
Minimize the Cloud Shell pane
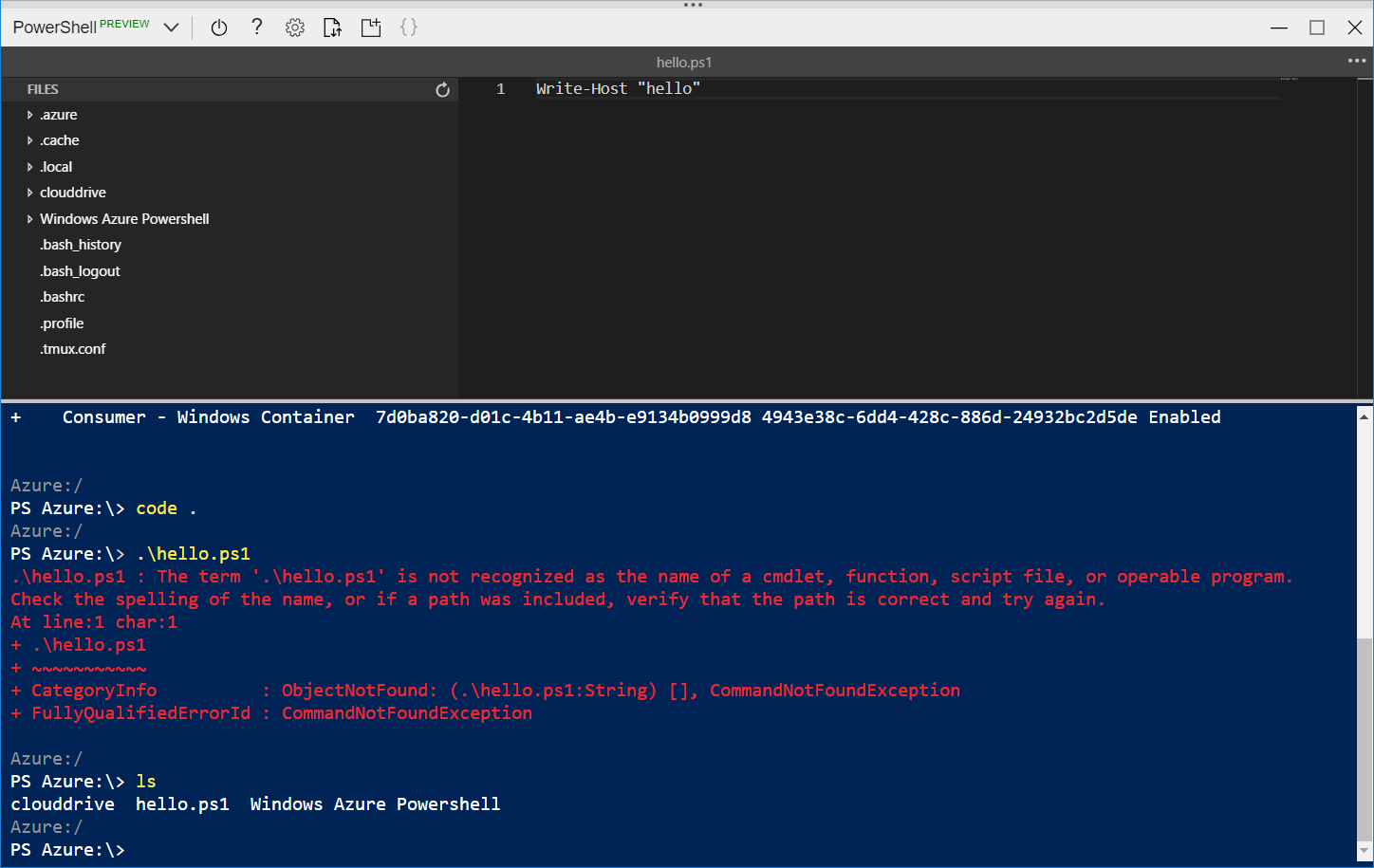pyautogui.click(x=1279, y=28)
